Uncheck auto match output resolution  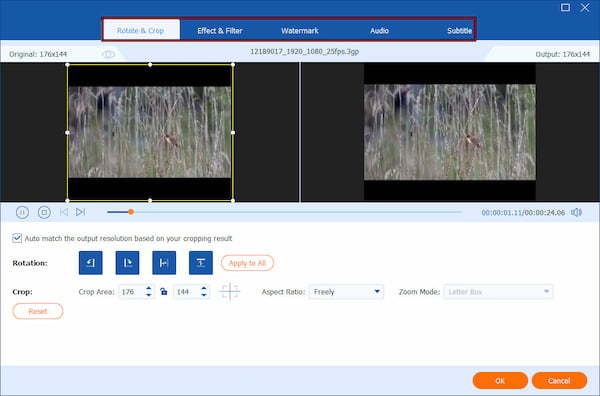pyautogui.click(x=17, y=238)
